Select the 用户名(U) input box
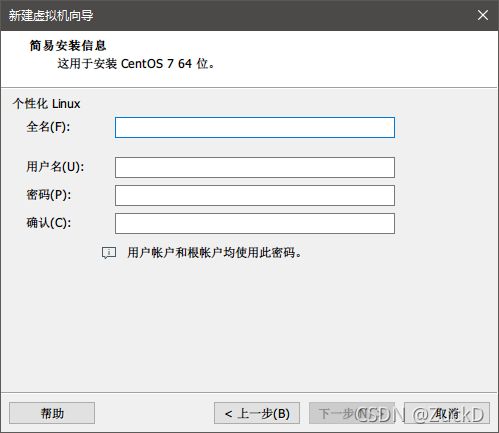499x433 pixels. [x=255, y=167]
